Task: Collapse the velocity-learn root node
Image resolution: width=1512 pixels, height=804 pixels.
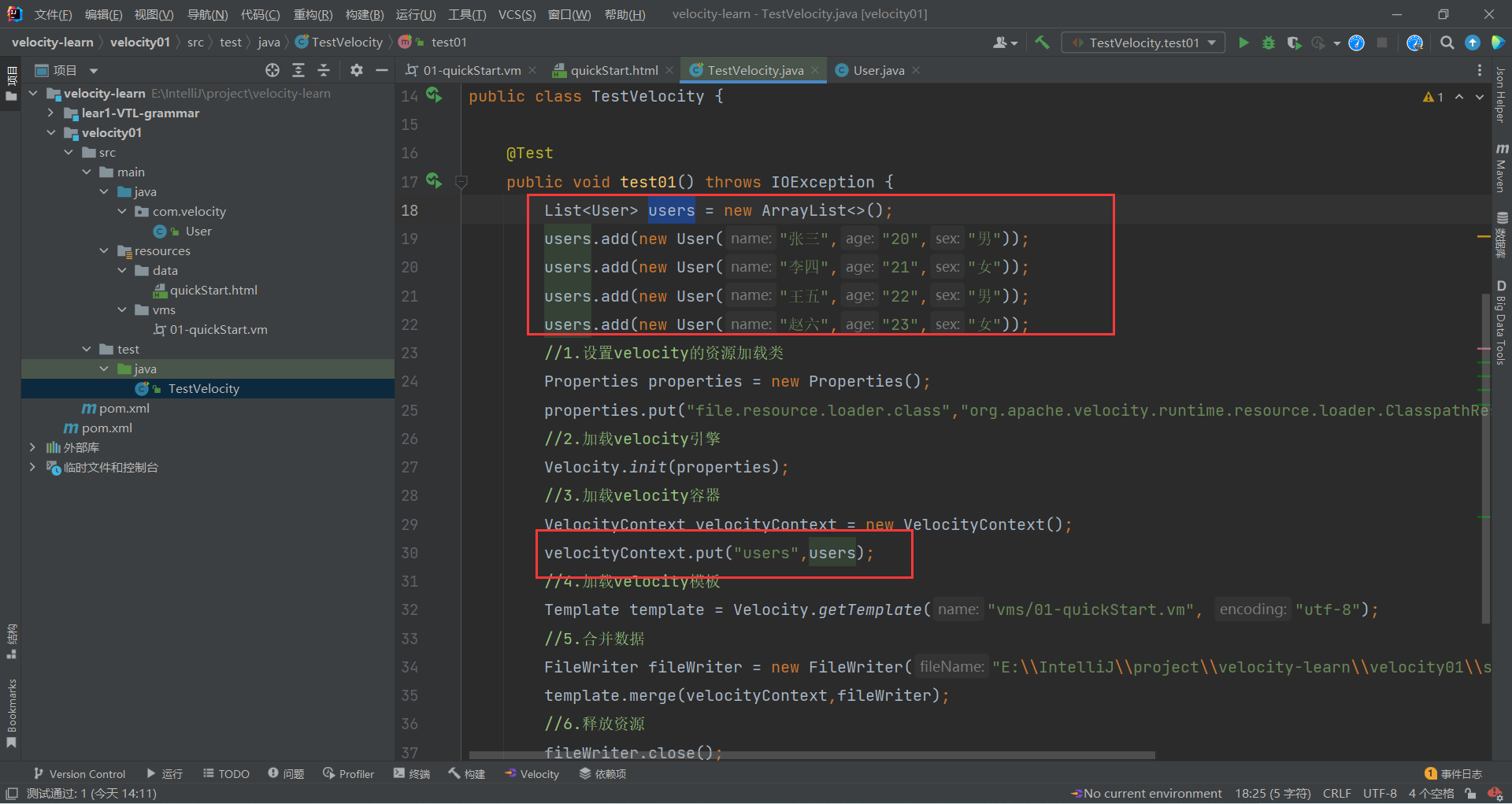Action: 33,93
